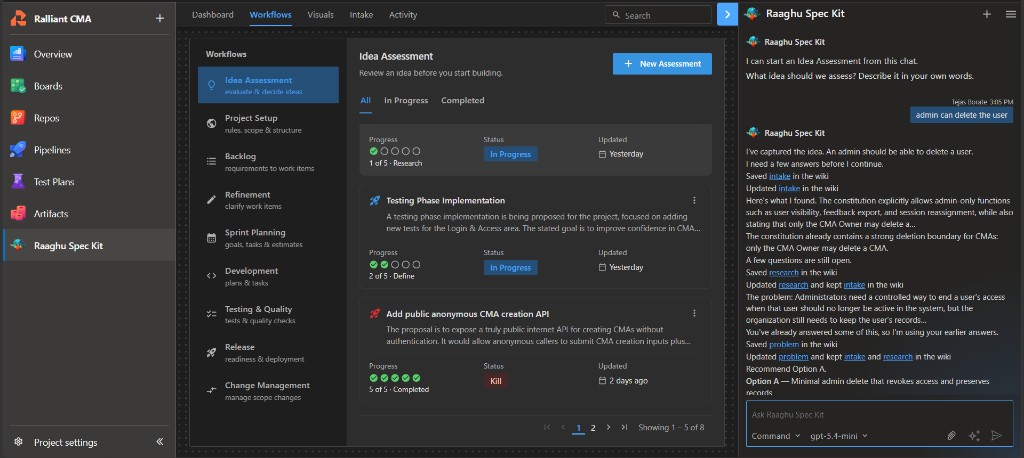The height and width of the screenshot is (458, 1024).
Task: Click the sparkle enhance icon in chat
Action: click(x=974, y=436)
